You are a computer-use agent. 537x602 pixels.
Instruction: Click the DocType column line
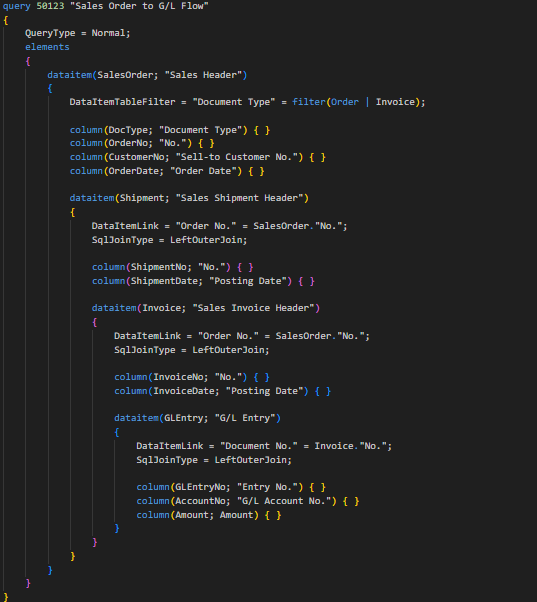(x=170, y=130)
